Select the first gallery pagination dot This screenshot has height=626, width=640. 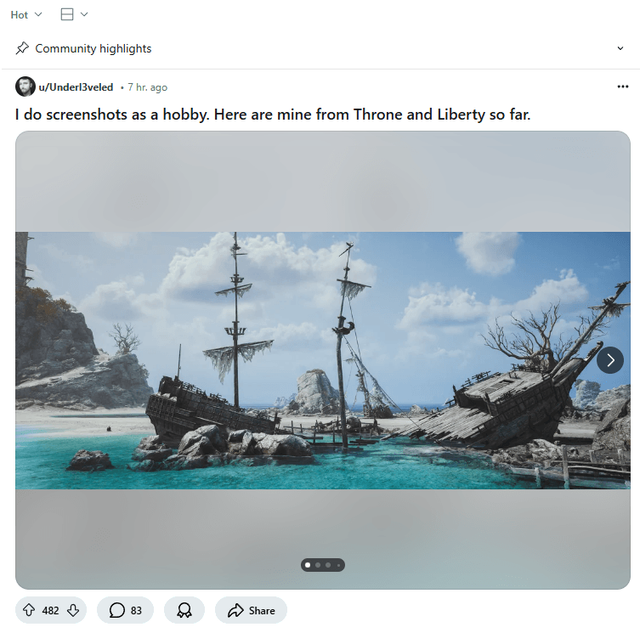tap(308, 565)
